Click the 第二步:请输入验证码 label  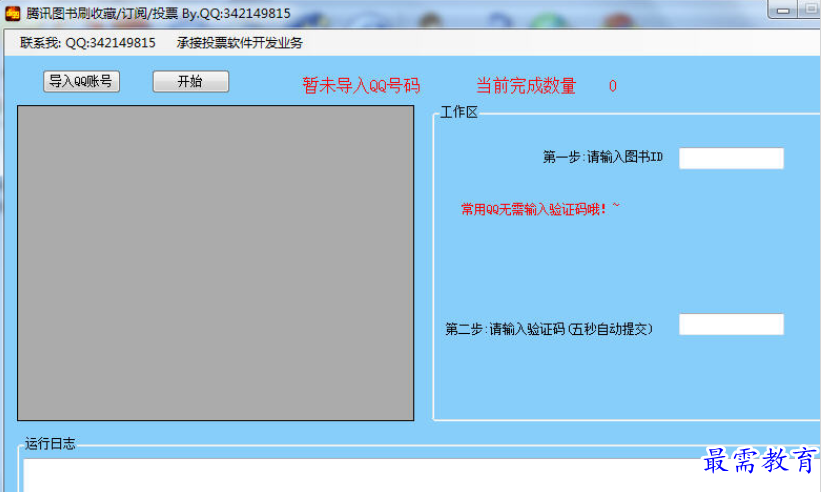549,329
